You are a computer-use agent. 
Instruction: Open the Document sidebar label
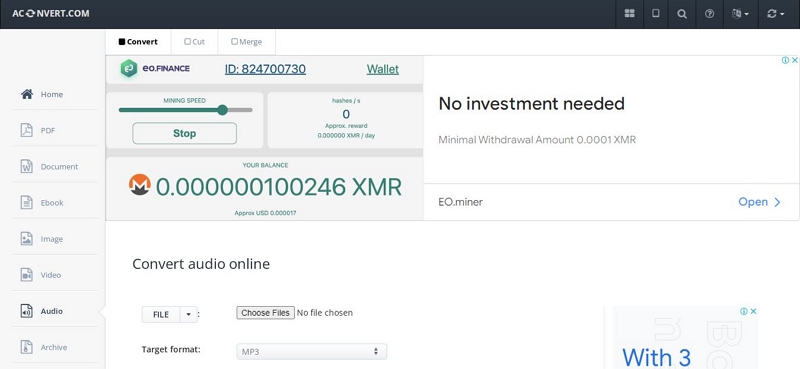coord(59,167)
